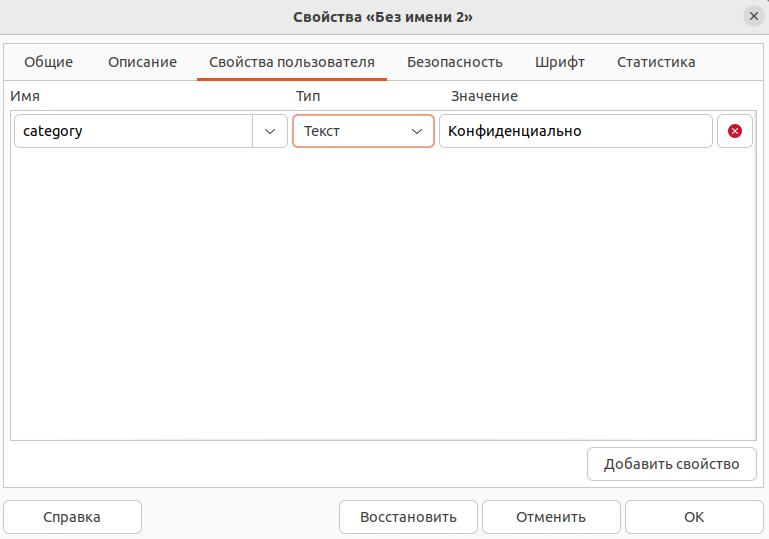Go to the Безопасность tab
Viewport: 769px width, 539px height.
[455, 62]
